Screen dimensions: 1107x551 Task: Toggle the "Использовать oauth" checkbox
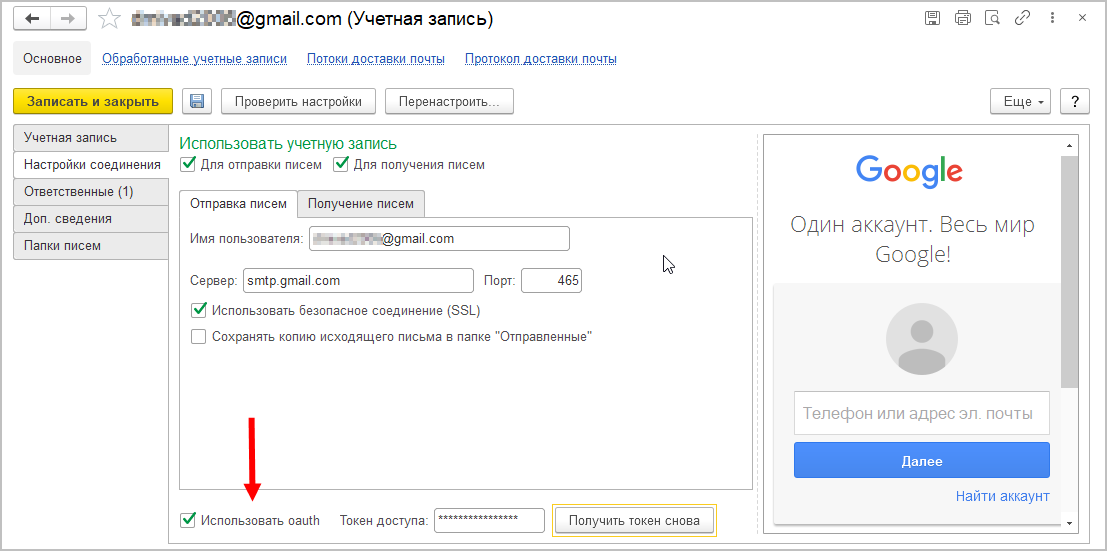(188, 520)
